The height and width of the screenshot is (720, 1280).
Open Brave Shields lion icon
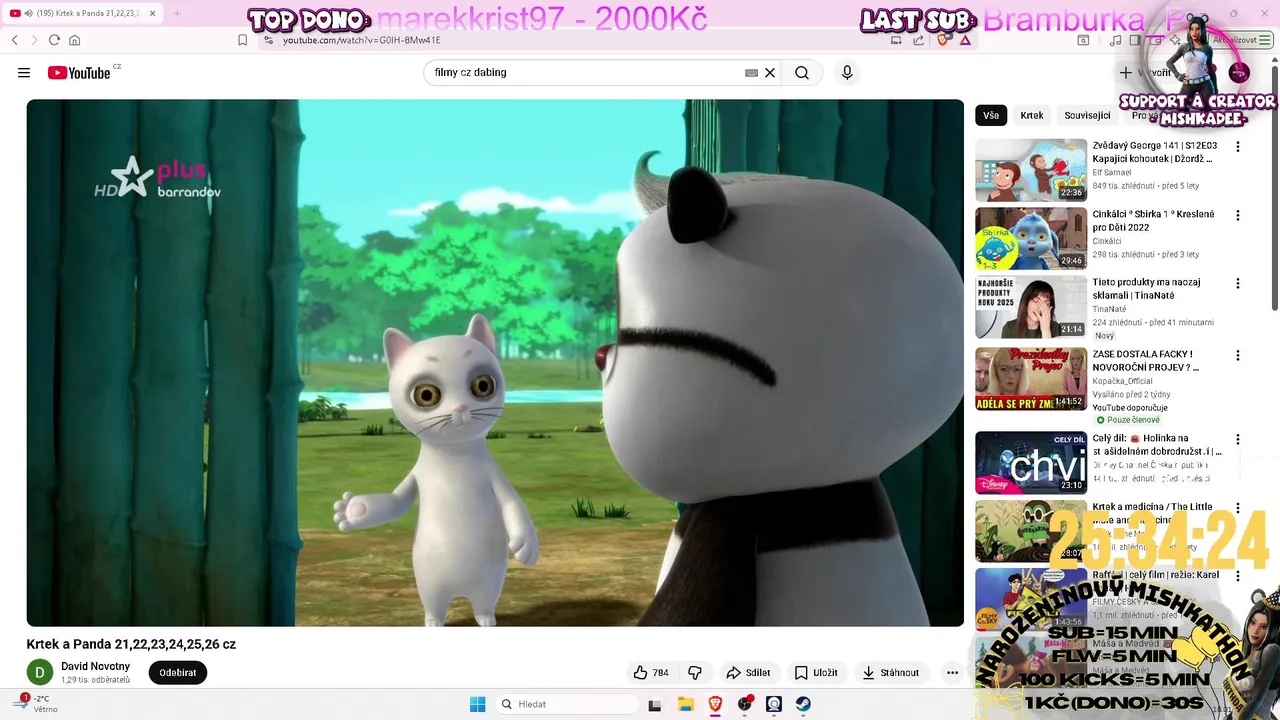pos(942,40)
